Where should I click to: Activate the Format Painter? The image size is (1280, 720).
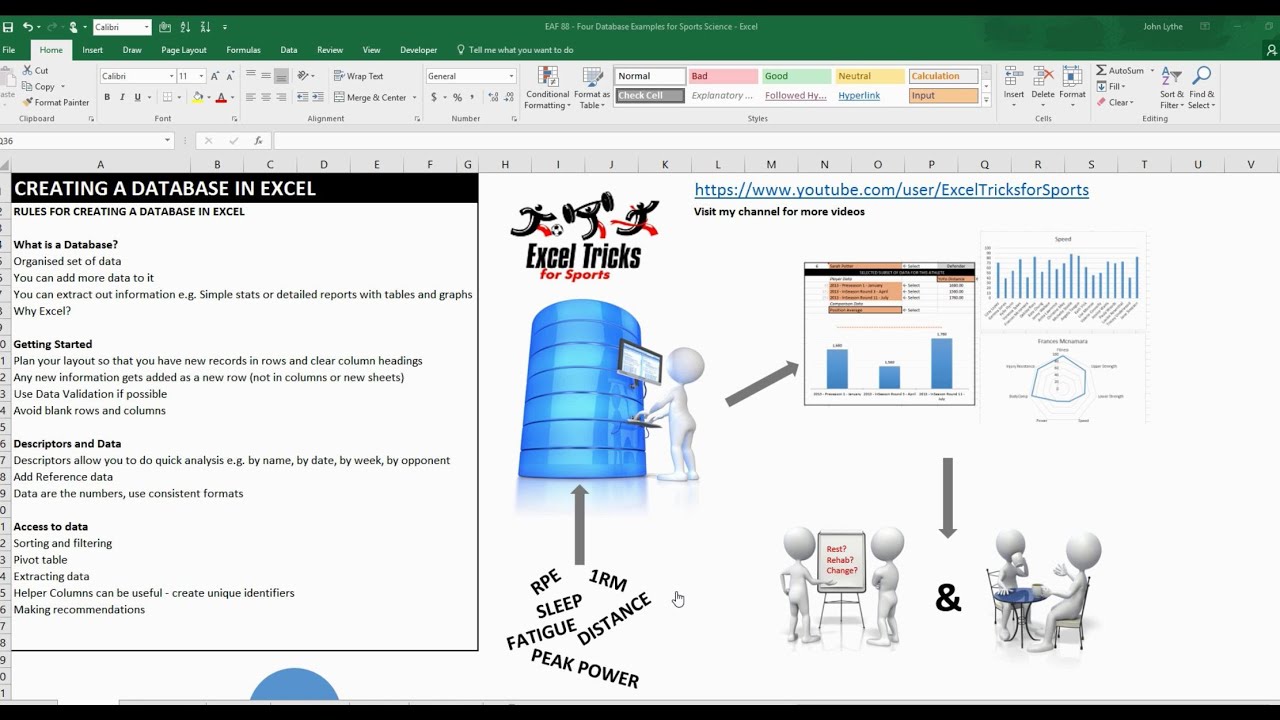tap(55, 102)
